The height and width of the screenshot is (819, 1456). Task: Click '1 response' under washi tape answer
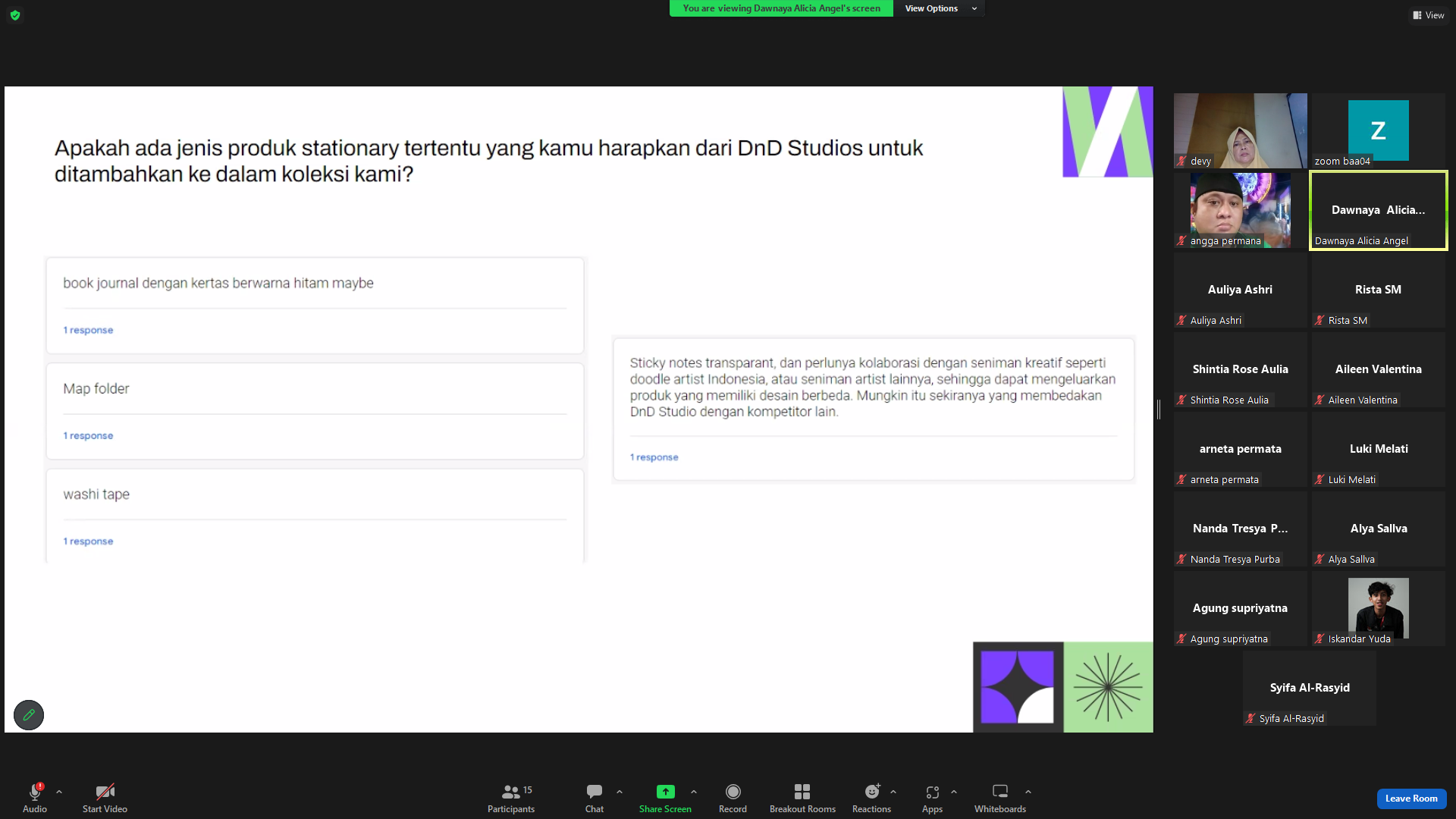coord(88,541)
